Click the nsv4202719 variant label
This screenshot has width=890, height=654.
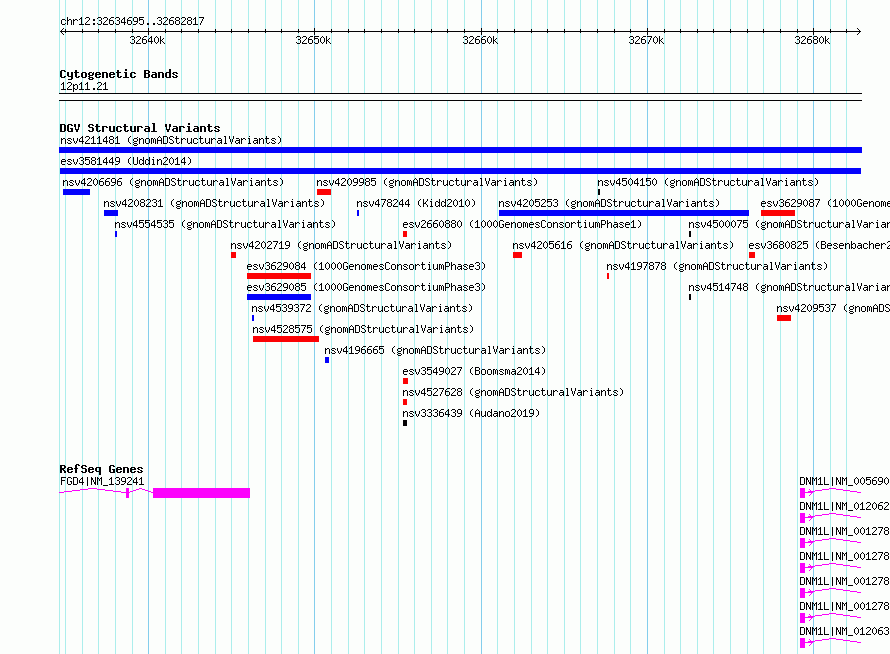point(341,245)
